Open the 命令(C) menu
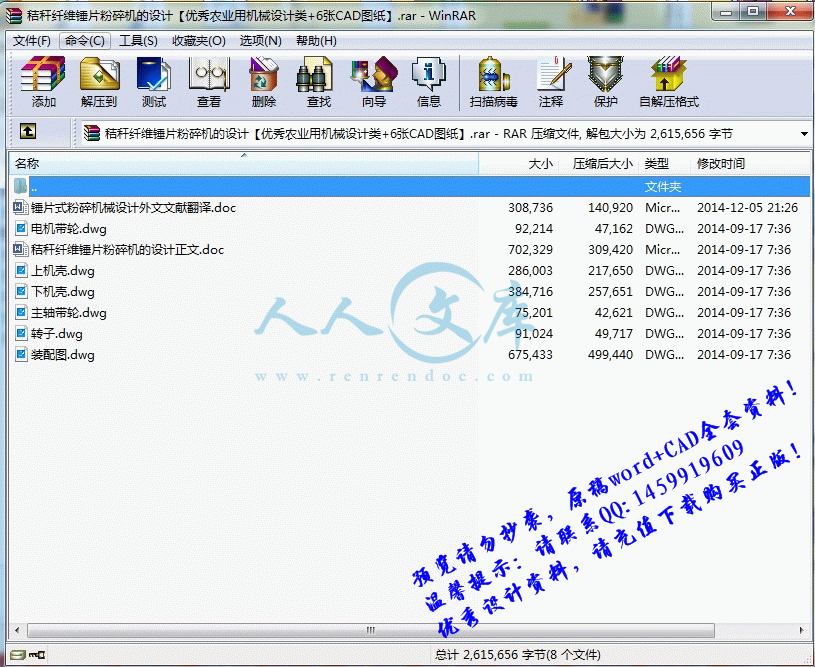 (85, 41)
